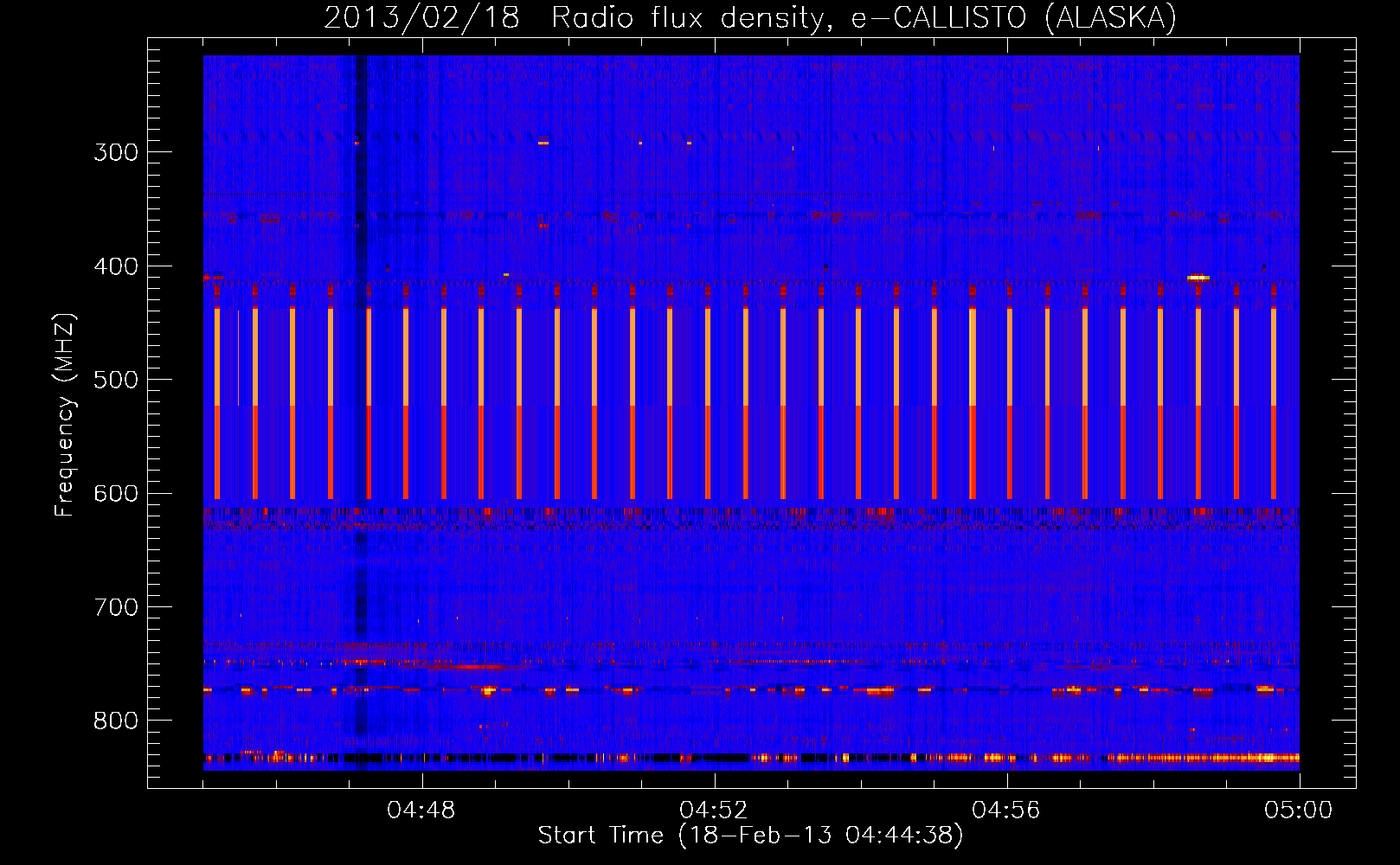Click the plot title "Radio flux density, e-CALLISTO (ALASKA)"
Image resolution: width=1400 pixels, height=865 pixels.
click(864, 17)
